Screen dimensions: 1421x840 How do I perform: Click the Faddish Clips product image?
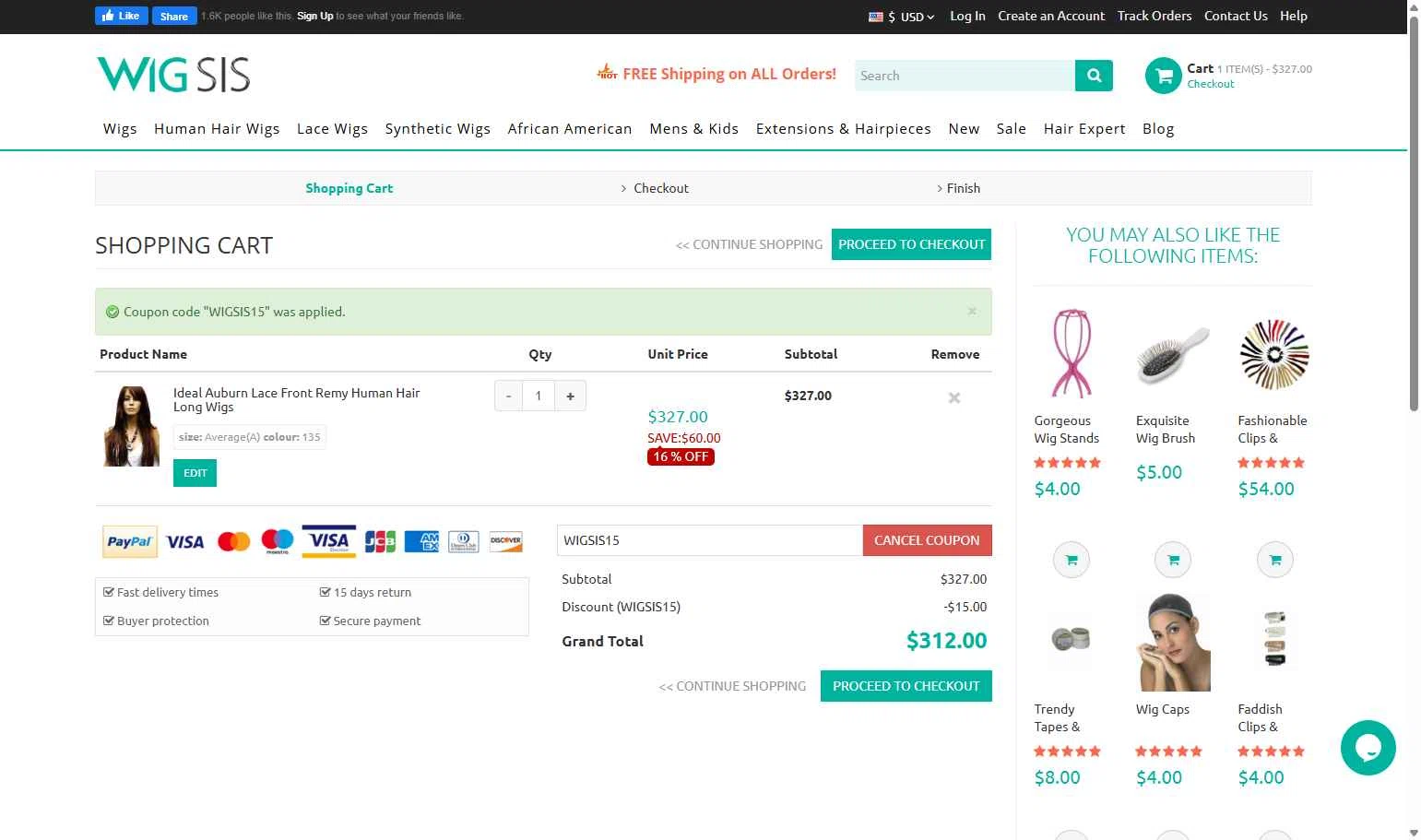pos(1275,638)
